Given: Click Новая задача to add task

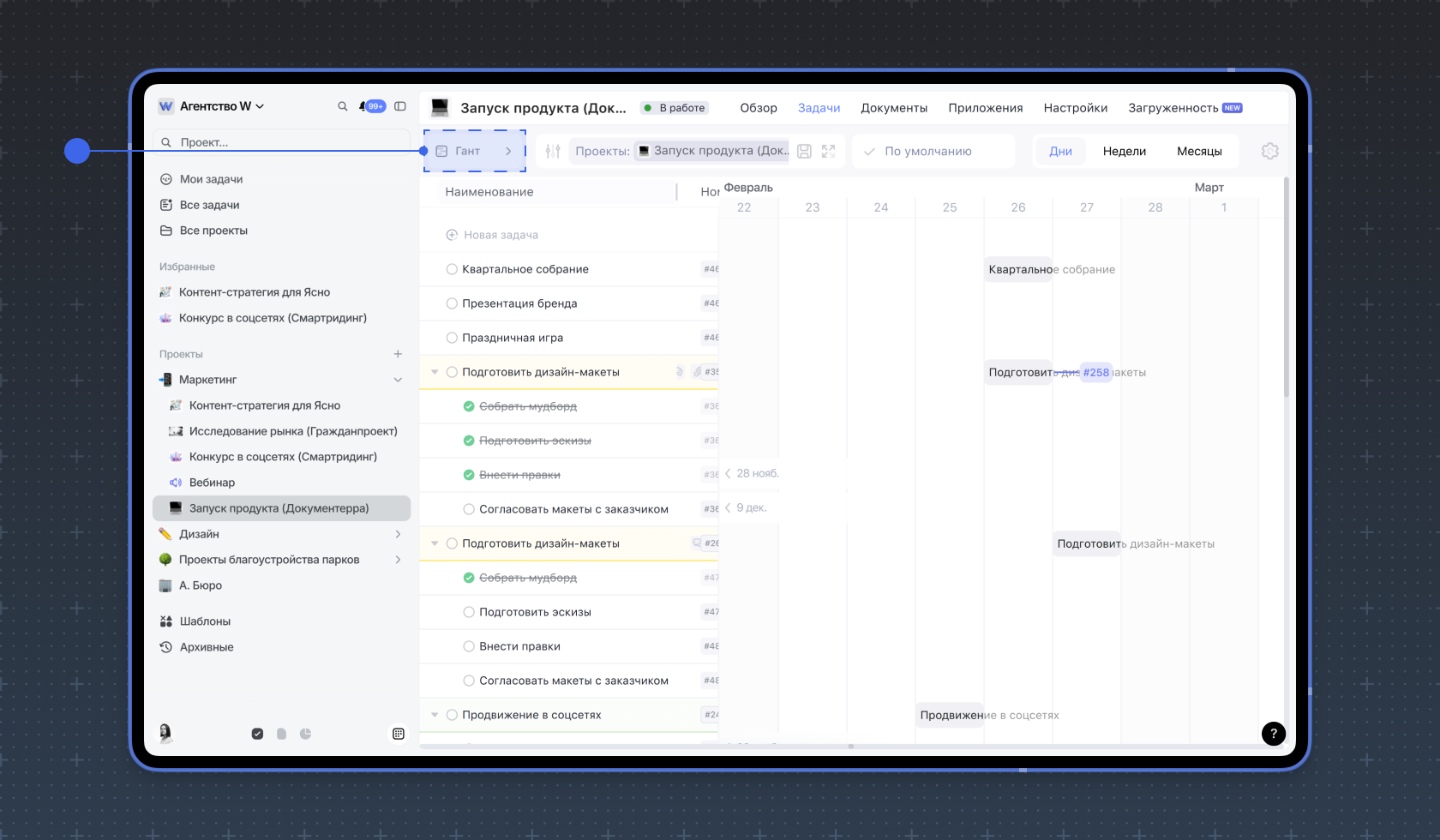Looking at the screenshot, I should tap(501, 235).
